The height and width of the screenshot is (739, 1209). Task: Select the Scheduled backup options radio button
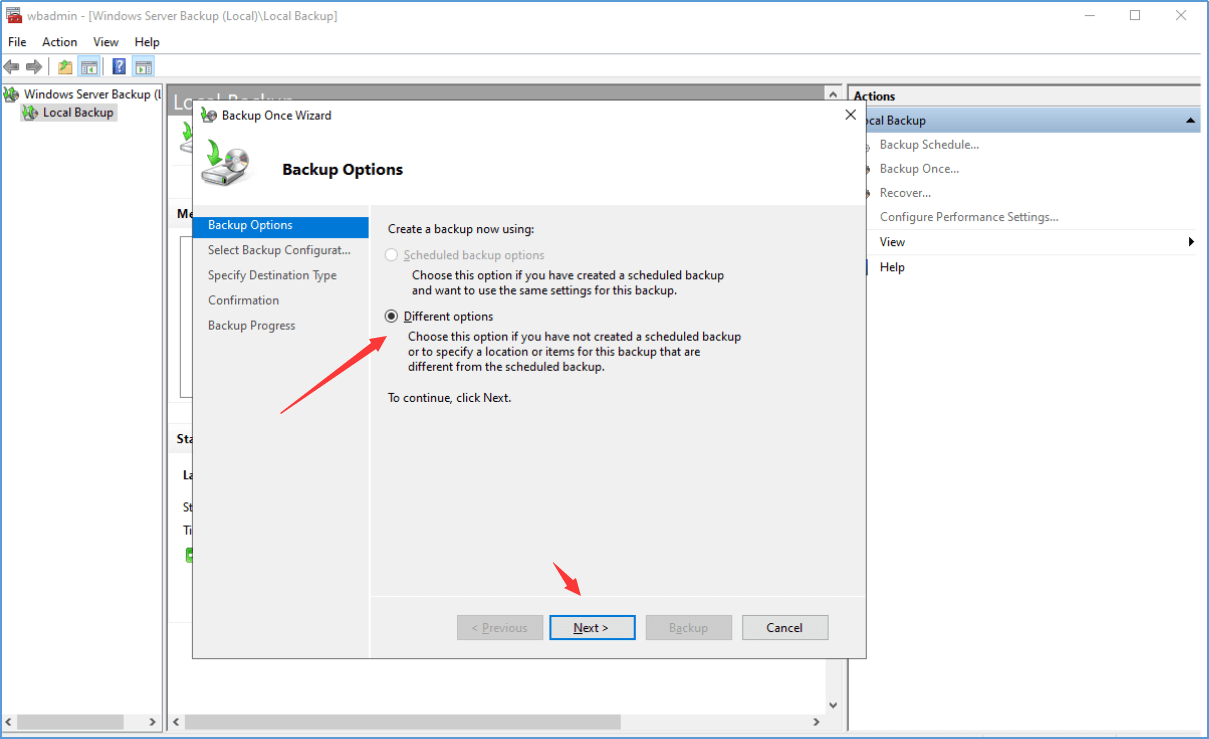(x=392, y=255)
